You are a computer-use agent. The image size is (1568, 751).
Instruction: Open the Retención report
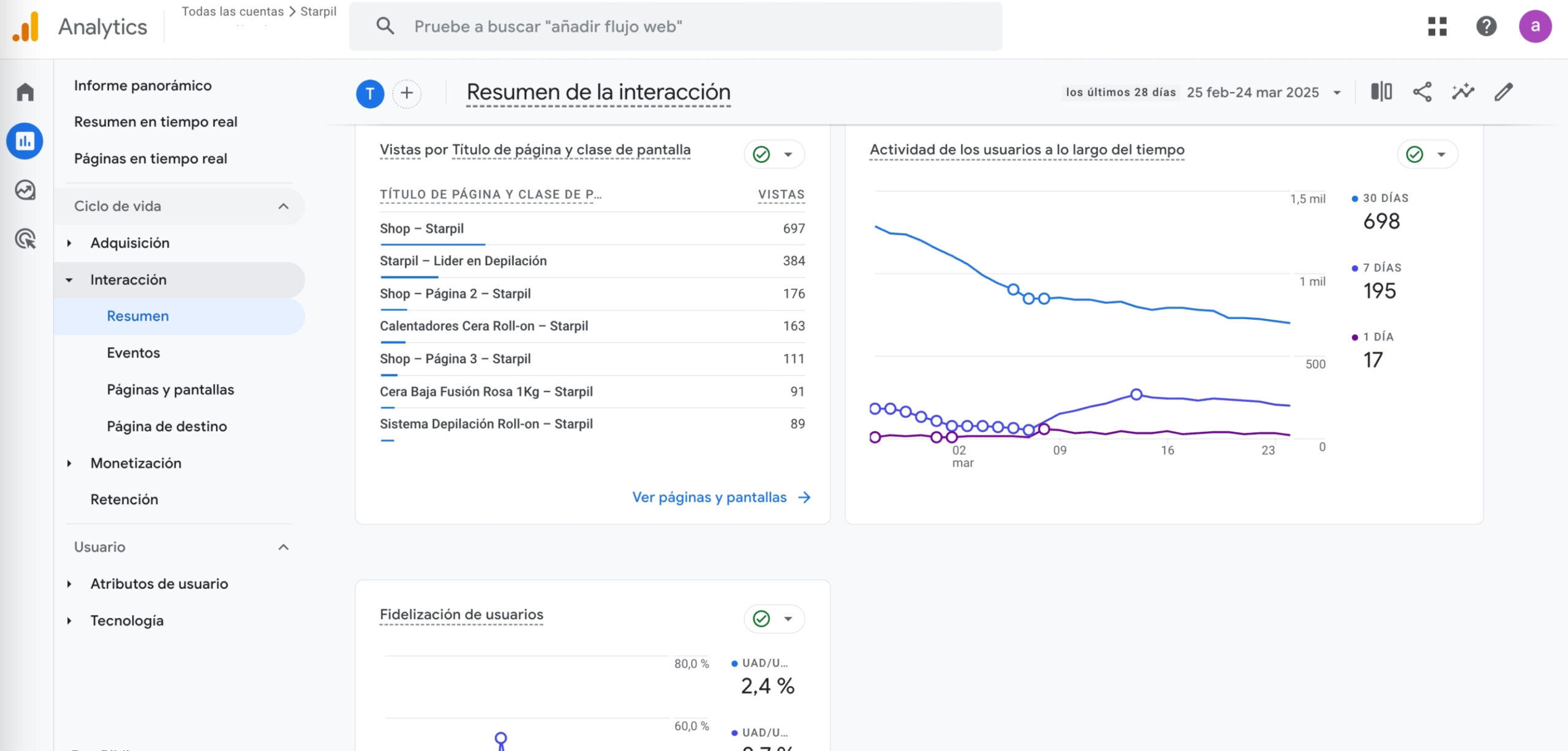[x=124, y=499]
